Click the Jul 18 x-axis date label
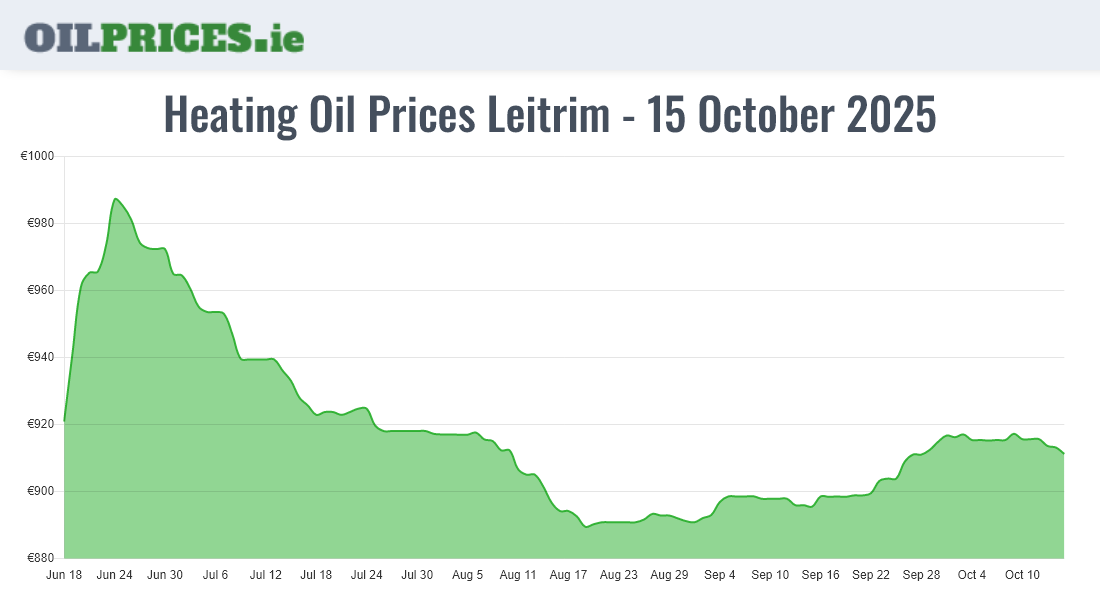 pyautogui.click(x=316, y=575)
